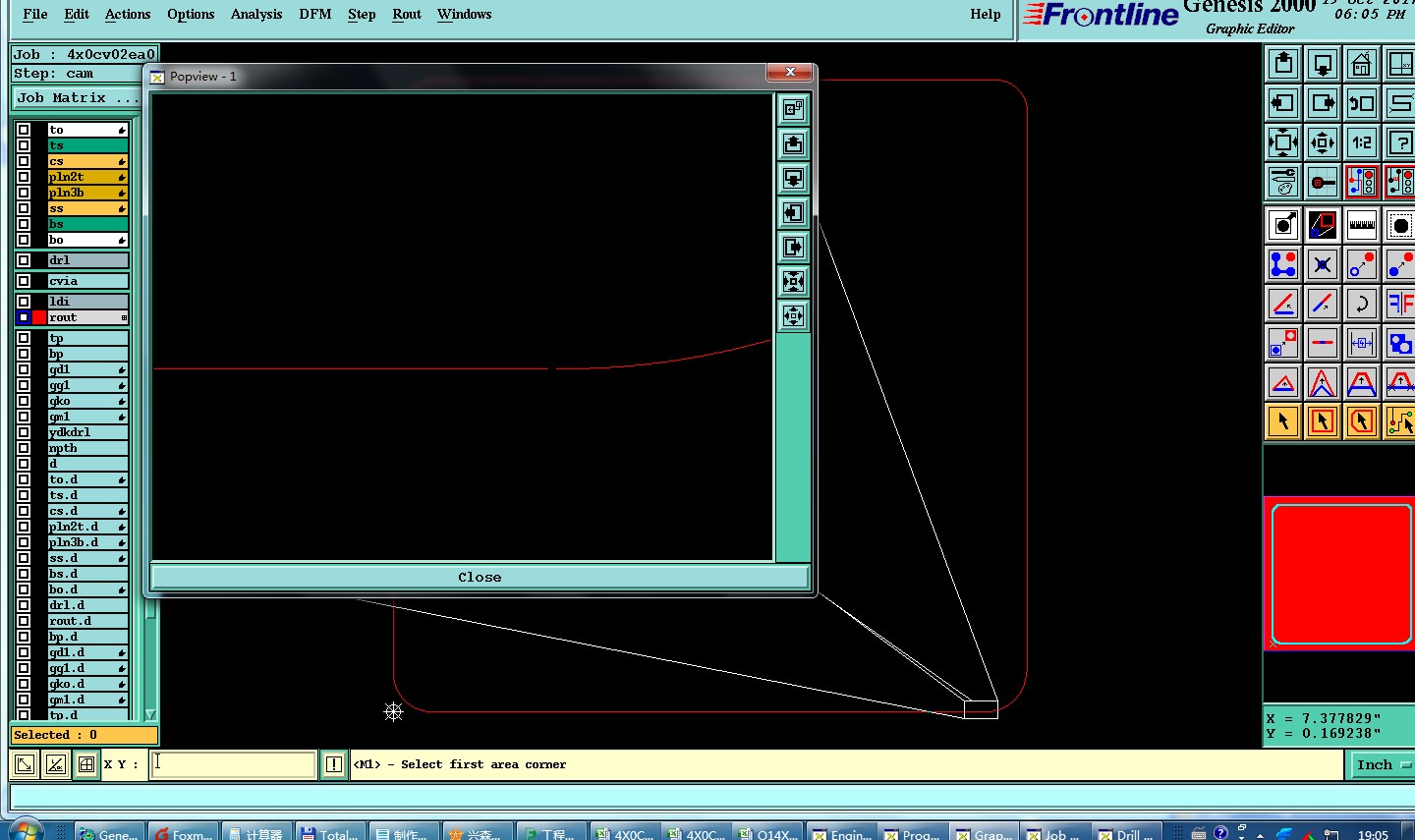Click the pan down arrow icon in the right toolbar
This screenshot has width=1415, height=840.
(1323, 64)
